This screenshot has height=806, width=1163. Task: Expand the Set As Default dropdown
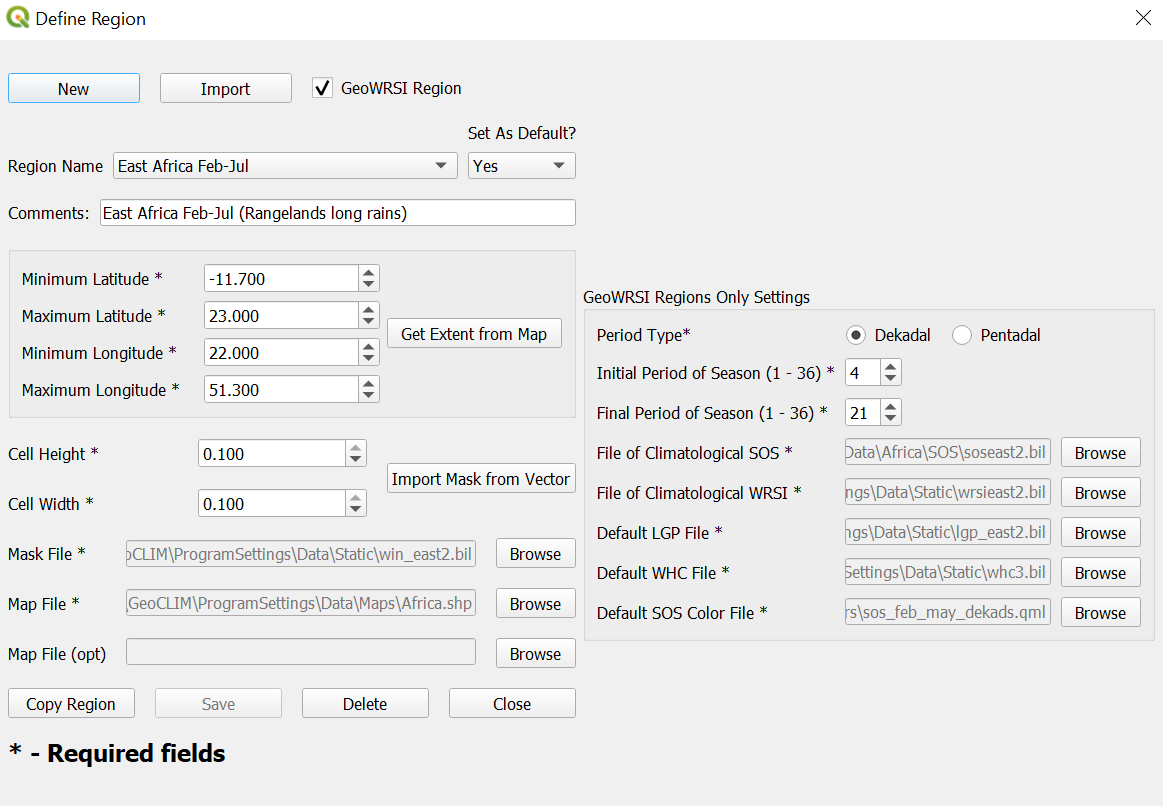[x=558, y=166]
